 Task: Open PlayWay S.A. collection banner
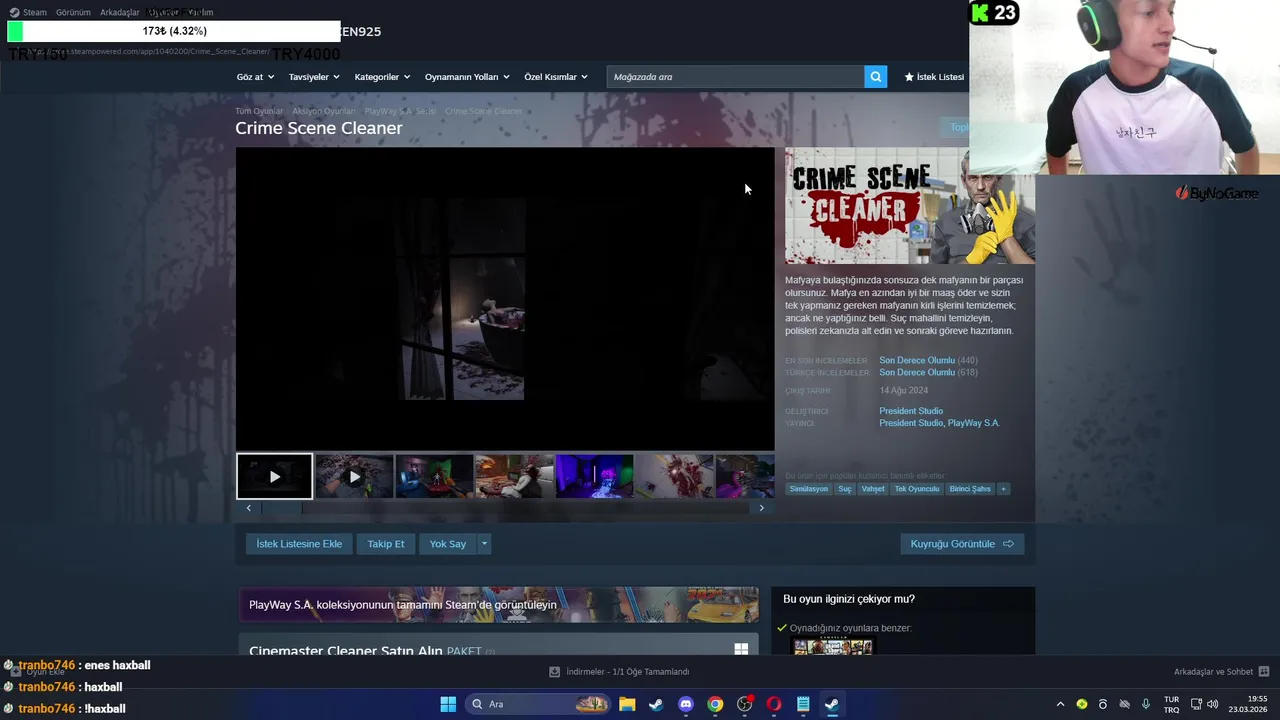[x=498, y=604]
